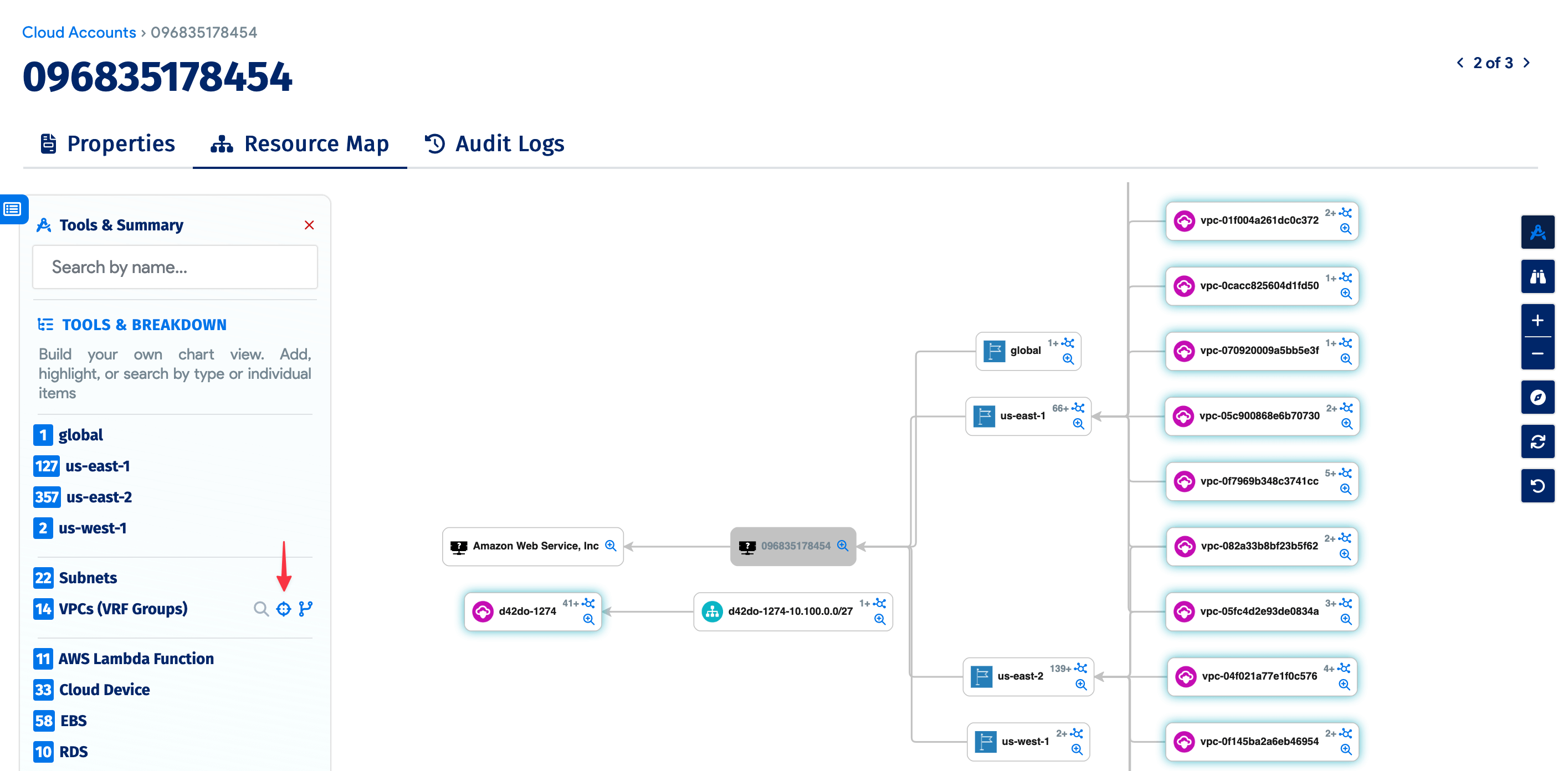The height and width of the screenshot is (771, 1568).
Task: Click the compass navigation icon on right sidebar
Action: 1538,397
